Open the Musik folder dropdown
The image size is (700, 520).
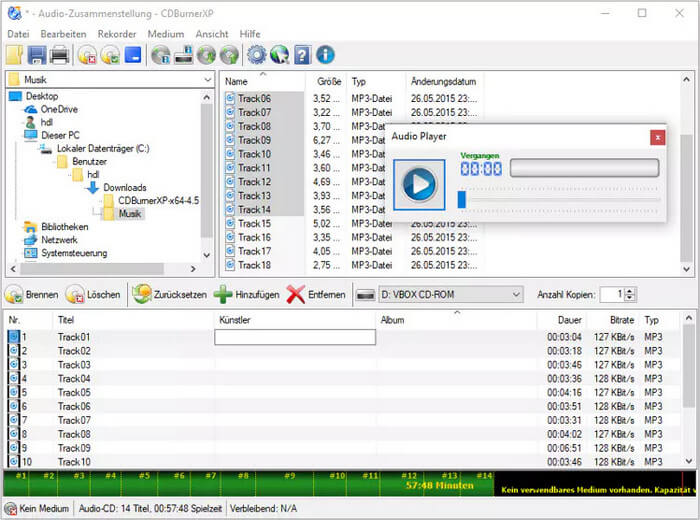(x=110, y=79)
